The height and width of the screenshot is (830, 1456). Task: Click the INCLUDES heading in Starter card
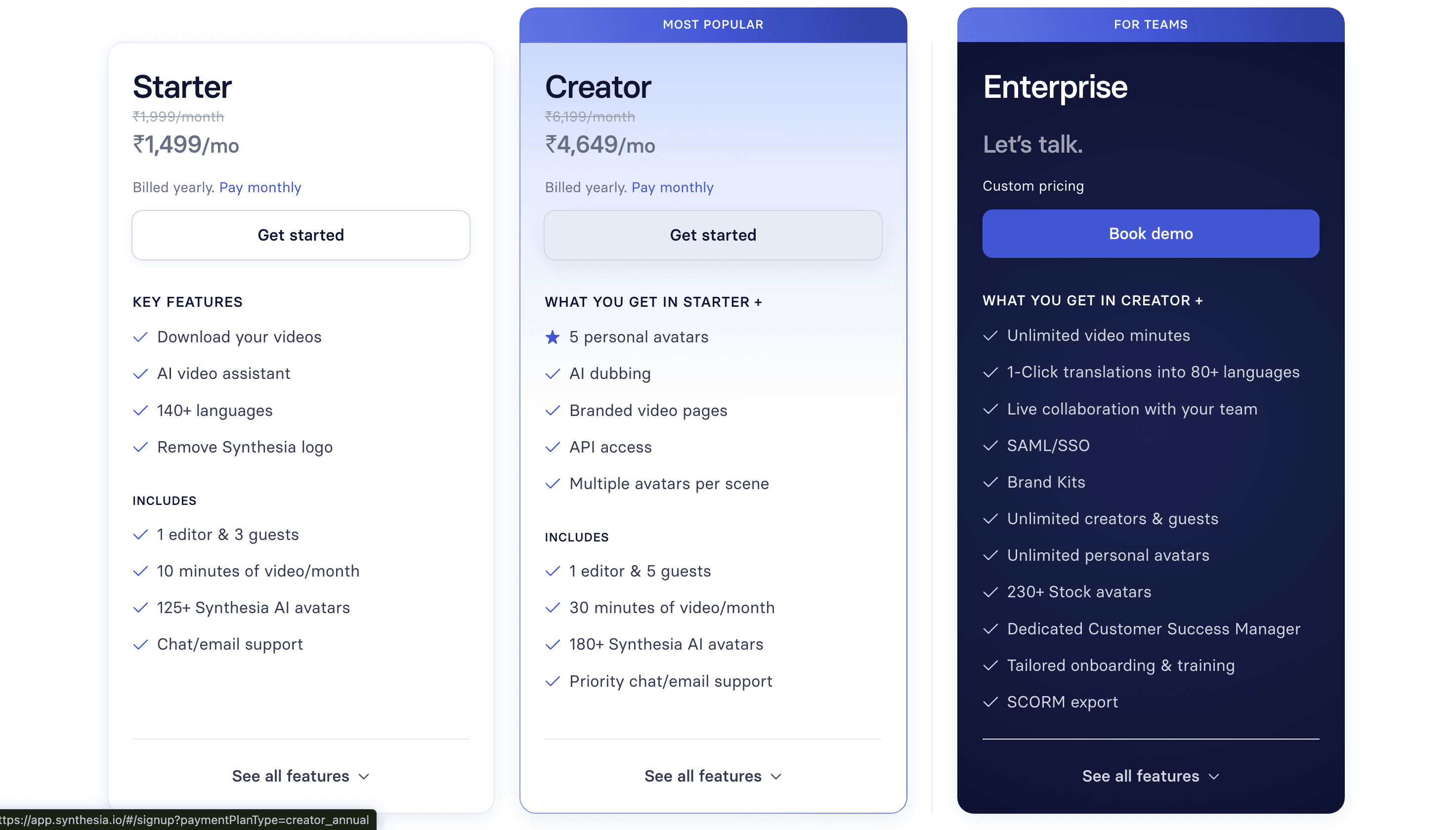coord(165,501)
